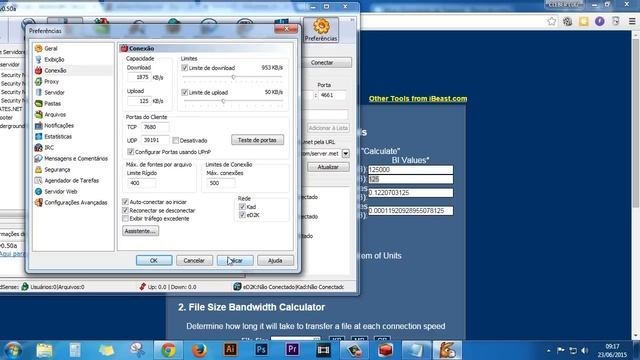Toggle UDP Desativado checkbox
The height and width of the screenshot is (360, 640).
point(176,140)
